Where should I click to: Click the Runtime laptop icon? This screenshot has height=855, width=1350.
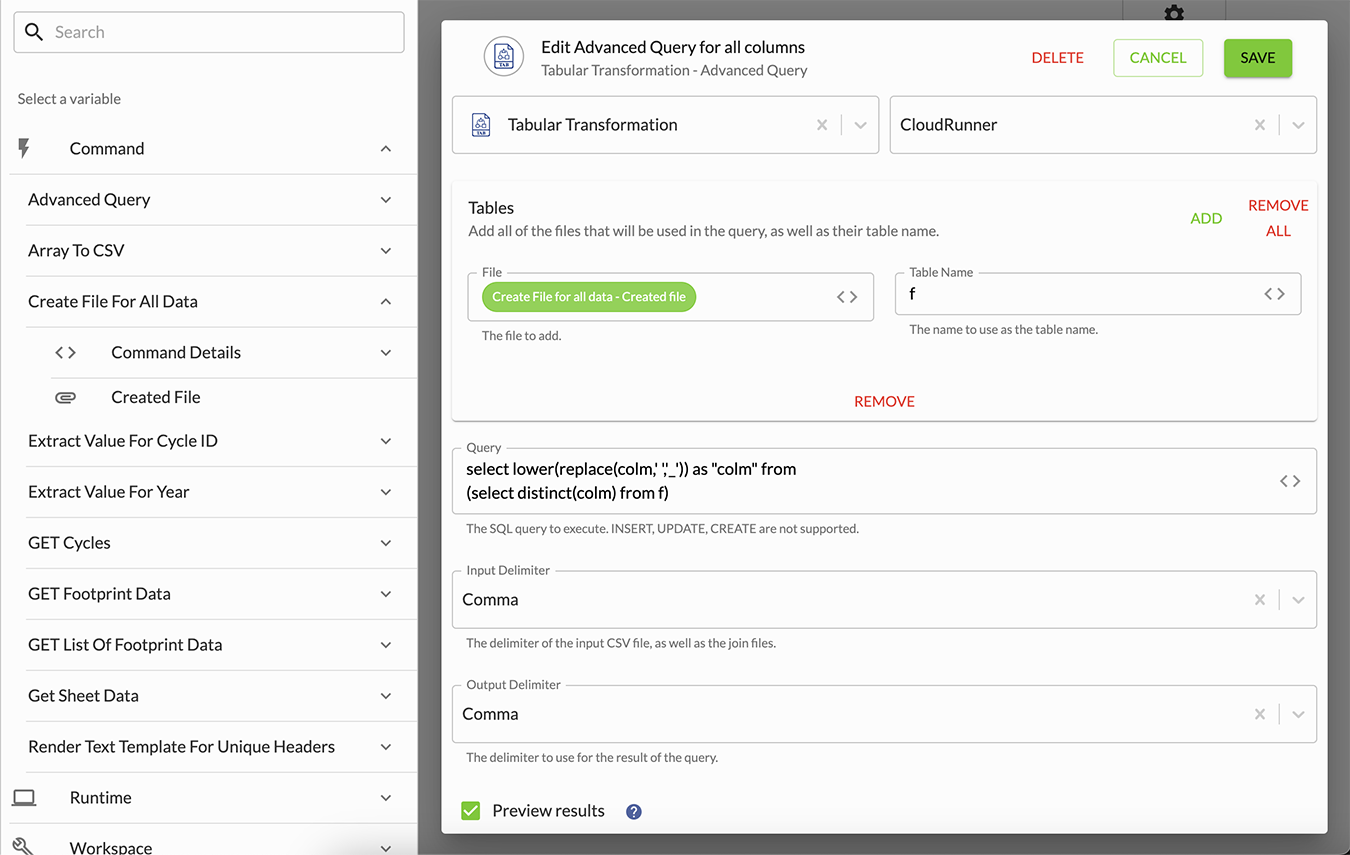tap(24, 798)
